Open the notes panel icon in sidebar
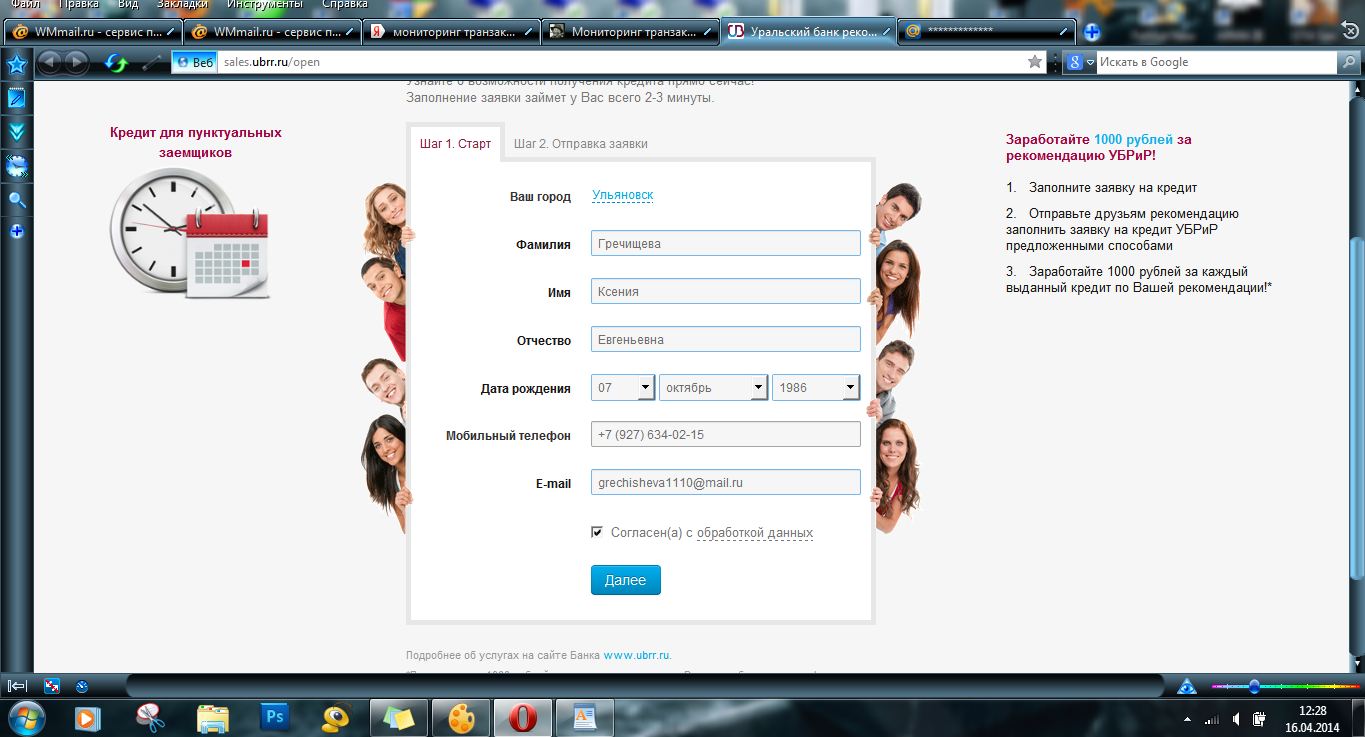Screen dimensions: 1365x737 [16, 98]
